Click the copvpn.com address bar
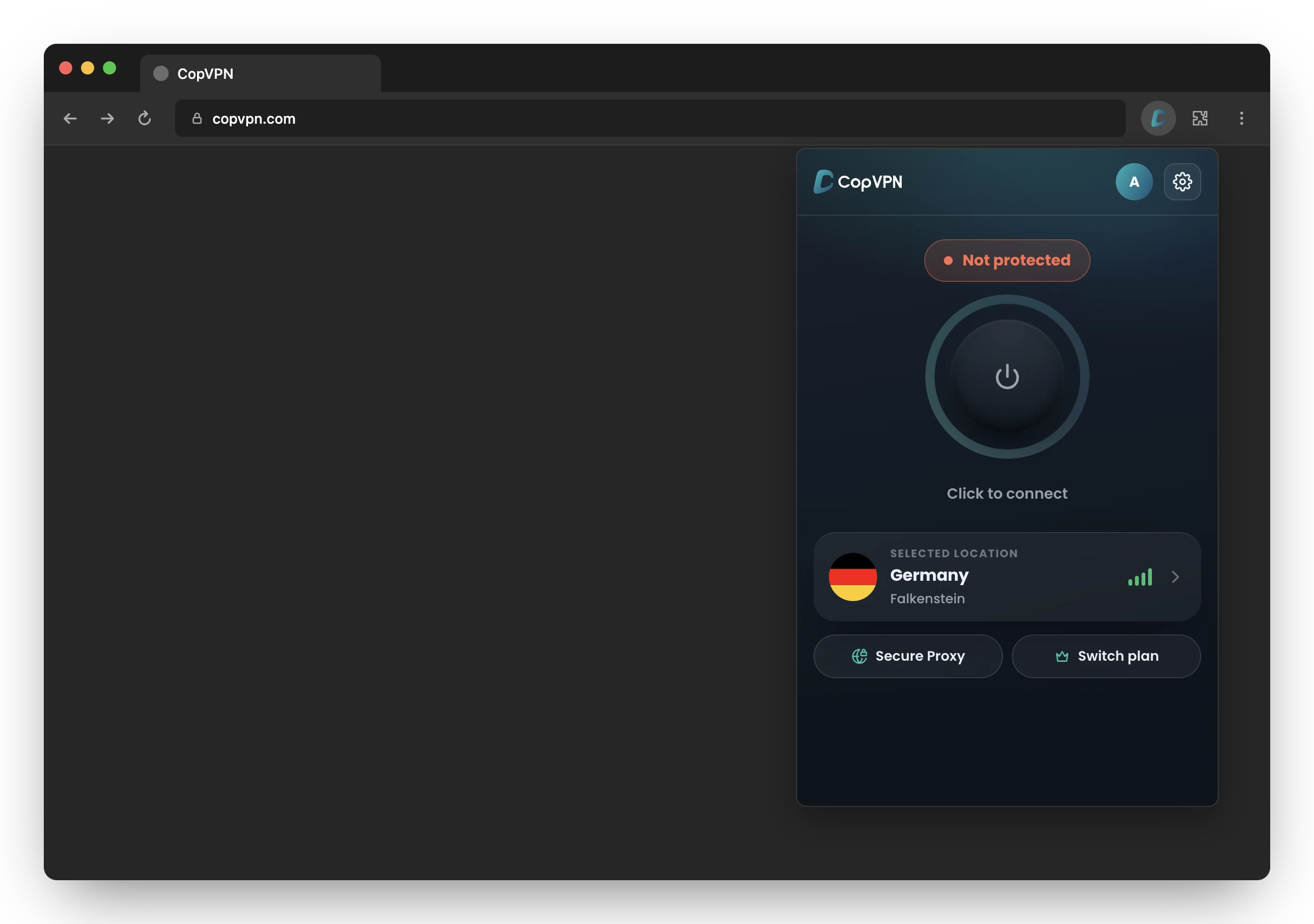 click(x=650, y=118)
